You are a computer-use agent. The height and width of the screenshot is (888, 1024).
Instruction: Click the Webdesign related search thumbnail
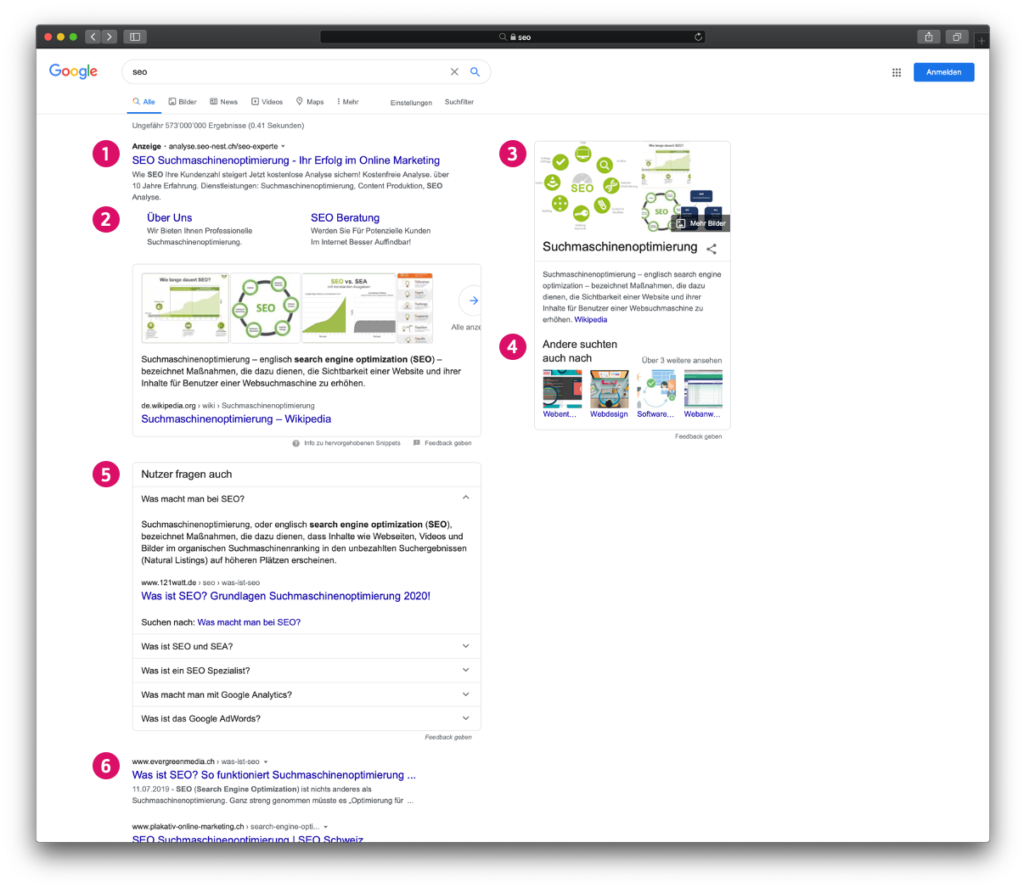609,389
